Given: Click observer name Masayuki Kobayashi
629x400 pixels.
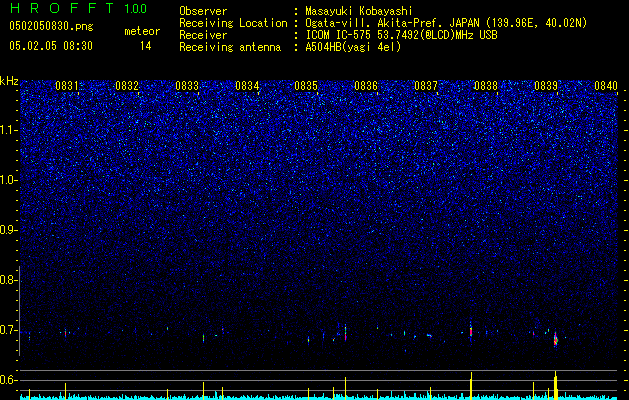Looking at the screenshot, I should tap(359, 11).
